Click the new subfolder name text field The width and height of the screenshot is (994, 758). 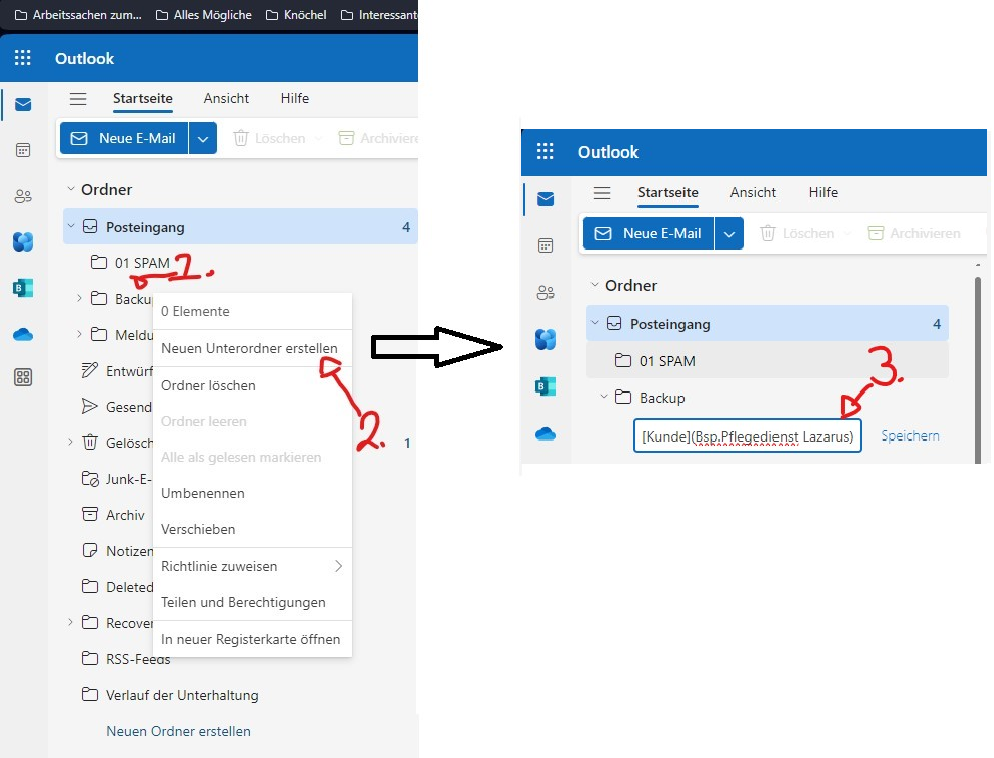746,436
